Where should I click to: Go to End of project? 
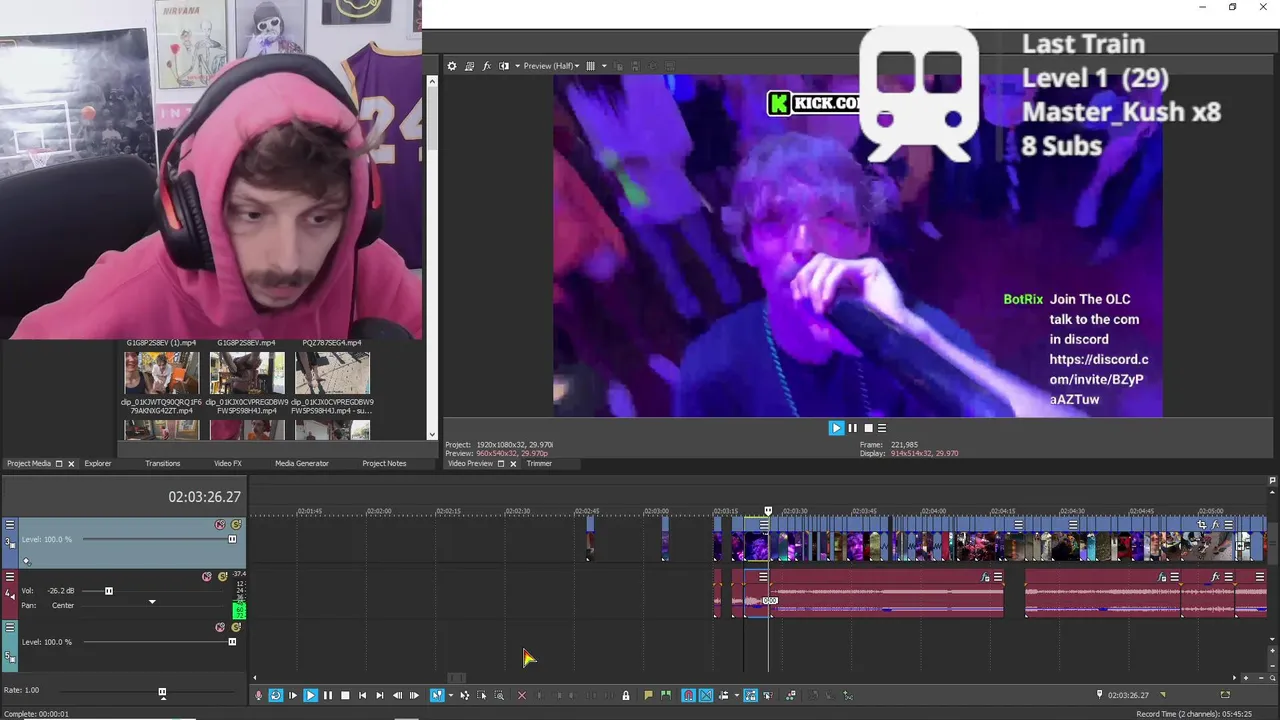(379, 696)
